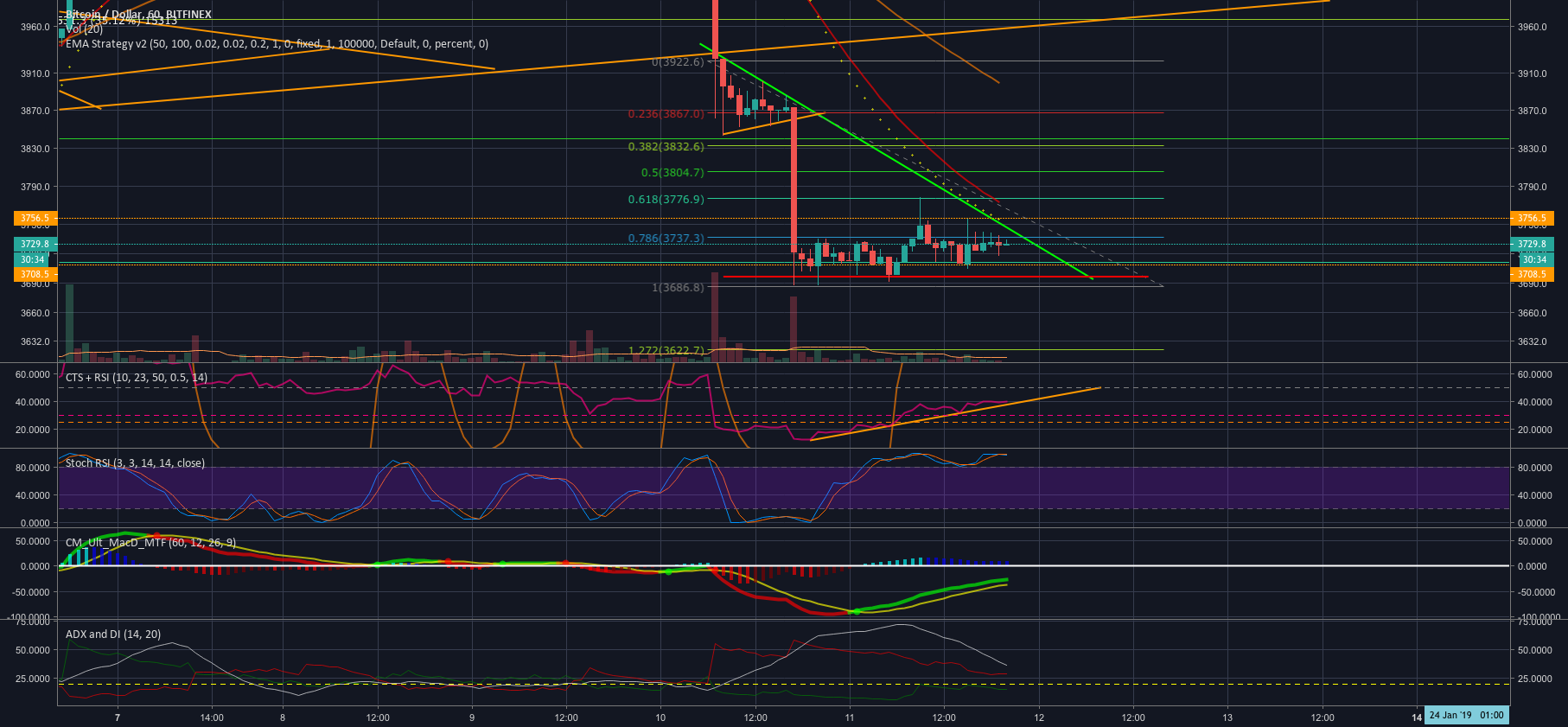
Task: Click the 0.382(3832.6) Fibonacci label
Action: (x=666, y=147)
